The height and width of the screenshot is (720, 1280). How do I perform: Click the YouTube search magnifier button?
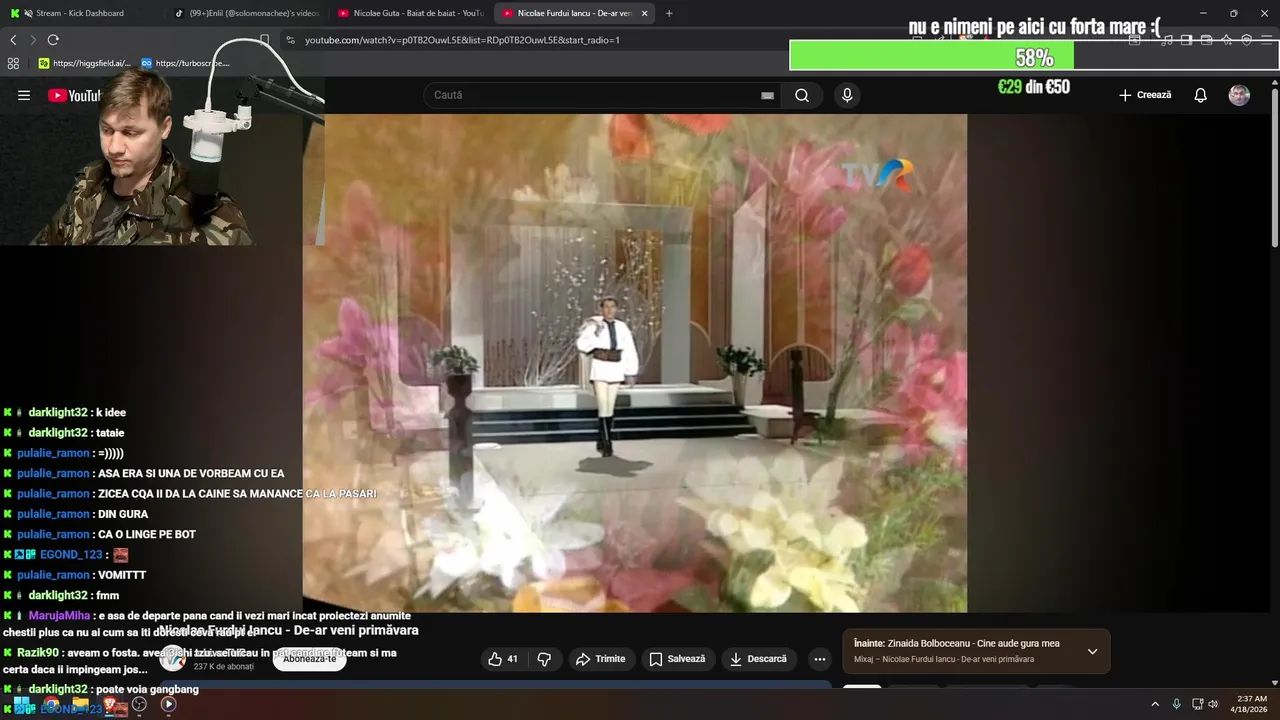coord(802,95)
